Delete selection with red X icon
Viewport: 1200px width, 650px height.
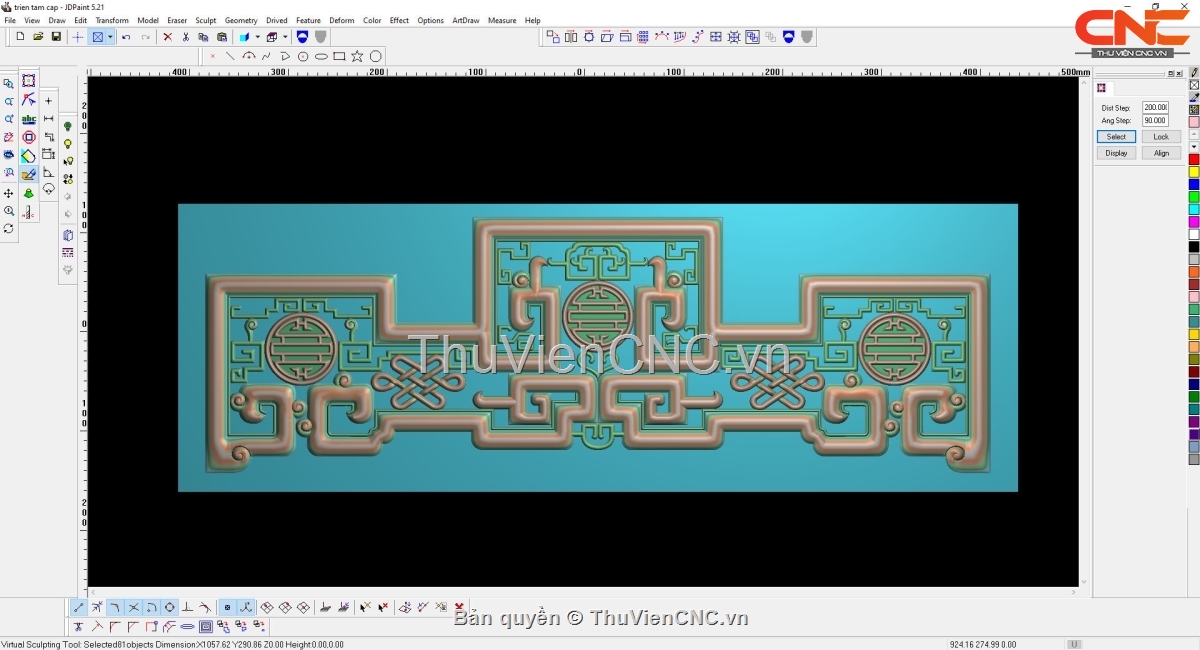(167, 37)
